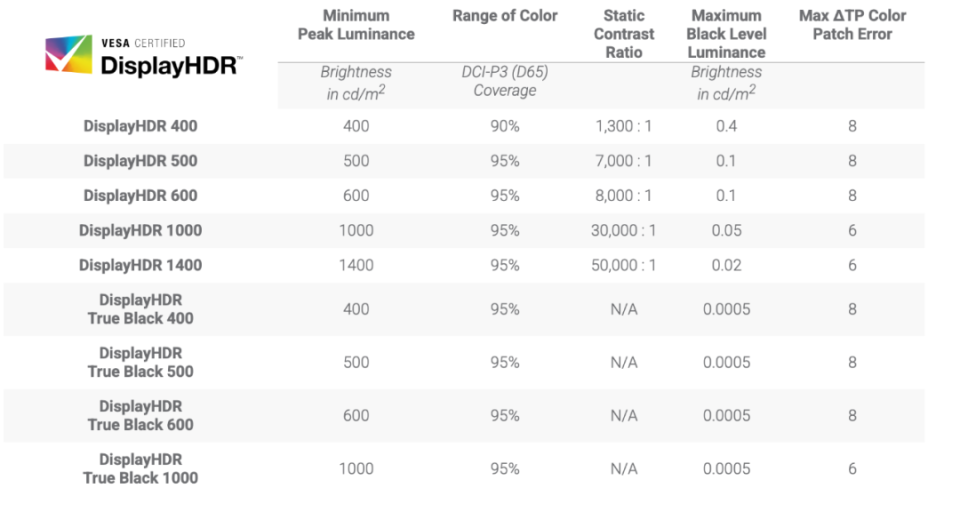The width and height of the screenshot is (960, 512).
Task: Click the 0.02 black level luminance value
Action: click(x=727, y=265)
